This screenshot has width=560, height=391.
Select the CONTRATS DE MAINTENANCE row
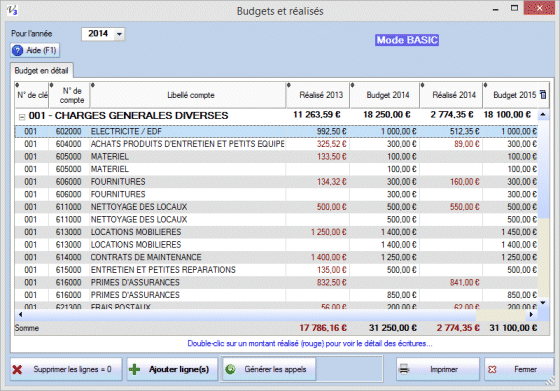tap(276, 257)
